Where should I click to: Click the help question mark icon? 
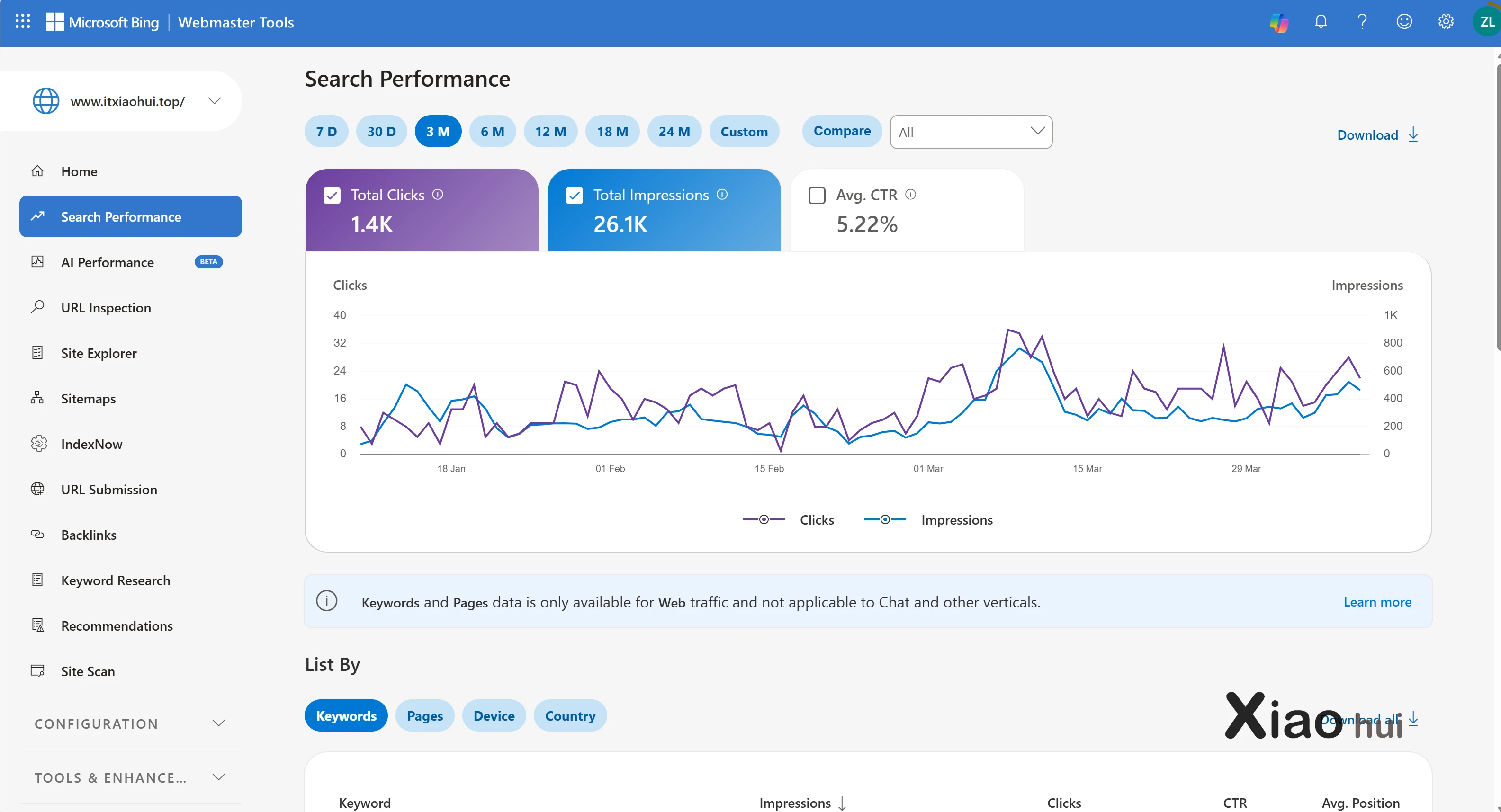pos(1362,22)
